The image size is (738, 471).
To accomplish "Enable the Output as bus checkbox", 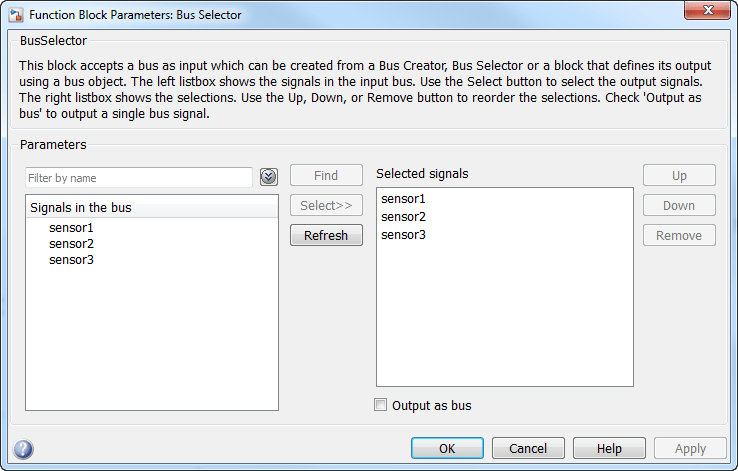I will (x=380, y=406).
